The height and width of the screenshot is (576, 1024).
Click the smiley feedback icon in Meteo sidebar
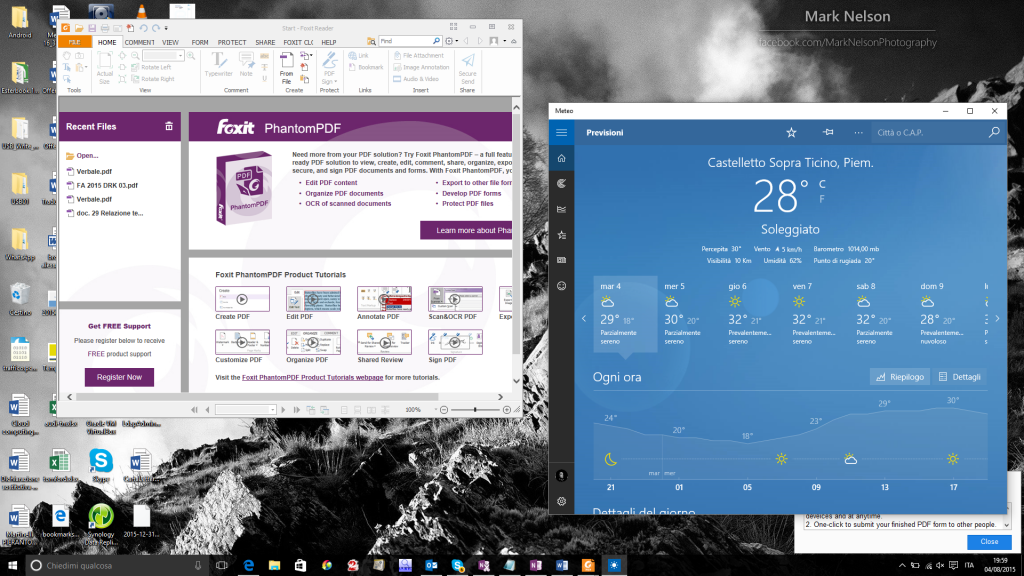point(562,285)
